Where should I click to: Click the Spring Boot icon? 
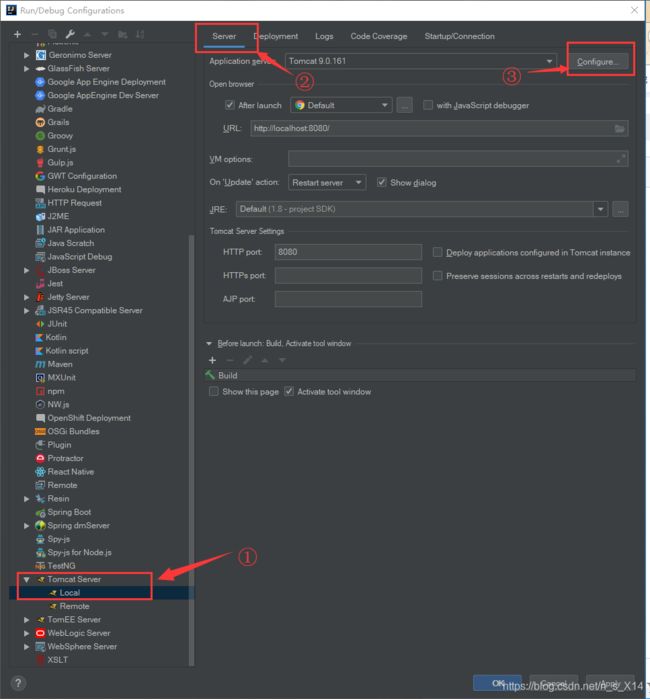point(40,512)
